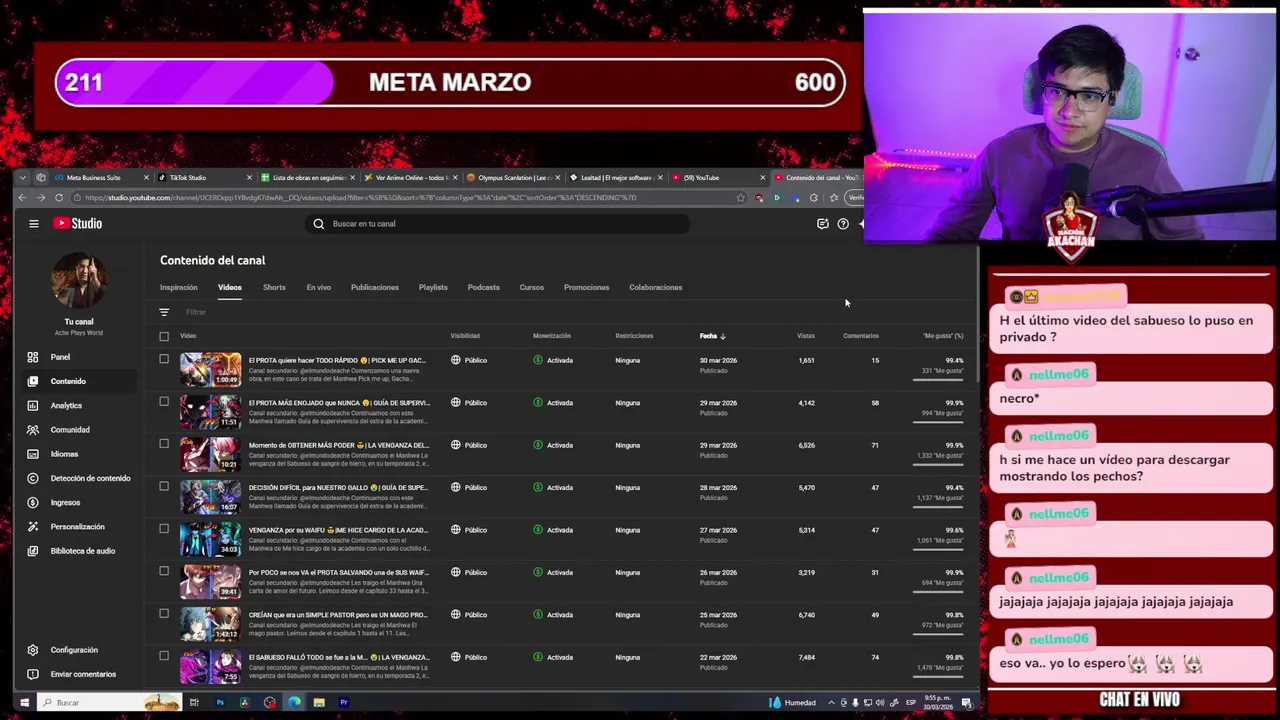Image resolution: width=1280 pixels, height=720 pixels.
Task: Select 'Momento de OBTENER MÁS PODER' checkbox
Action: (x=164, y=444)
